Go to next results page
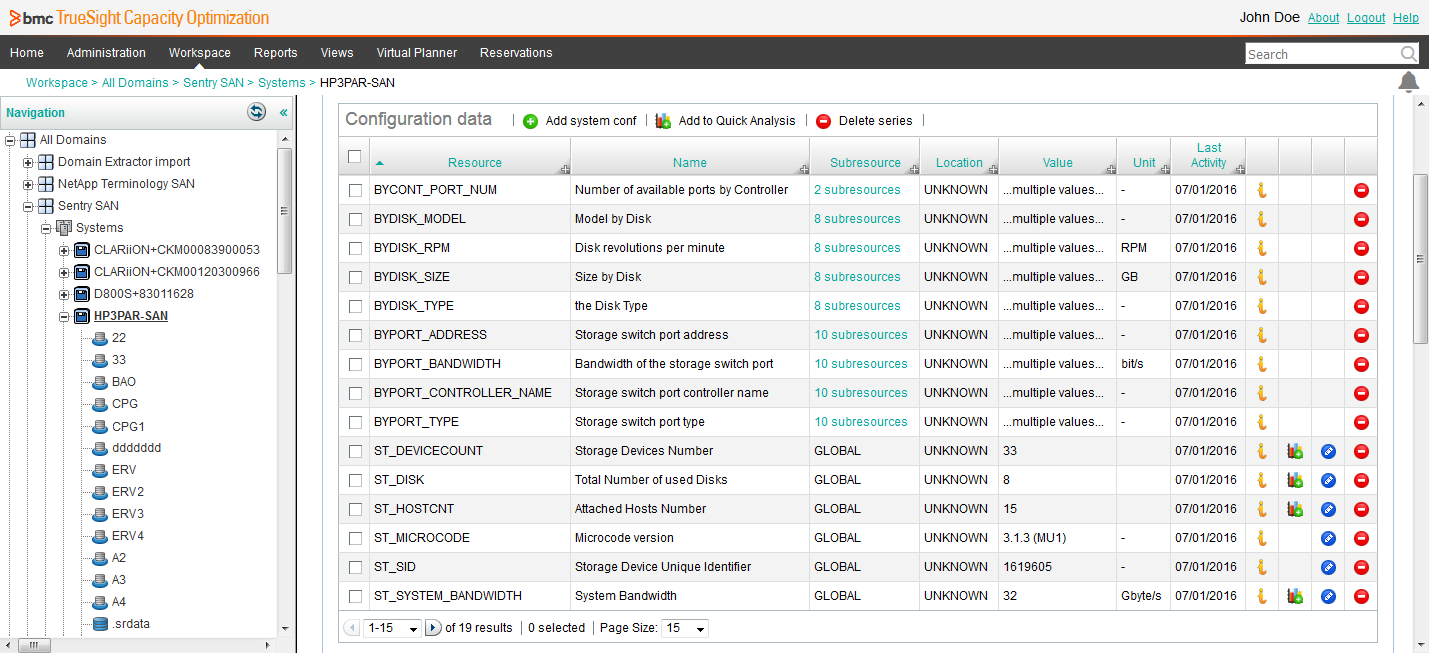Viewport: 1429px width, 653px height. pyautogui.click(x=433, y=628)
